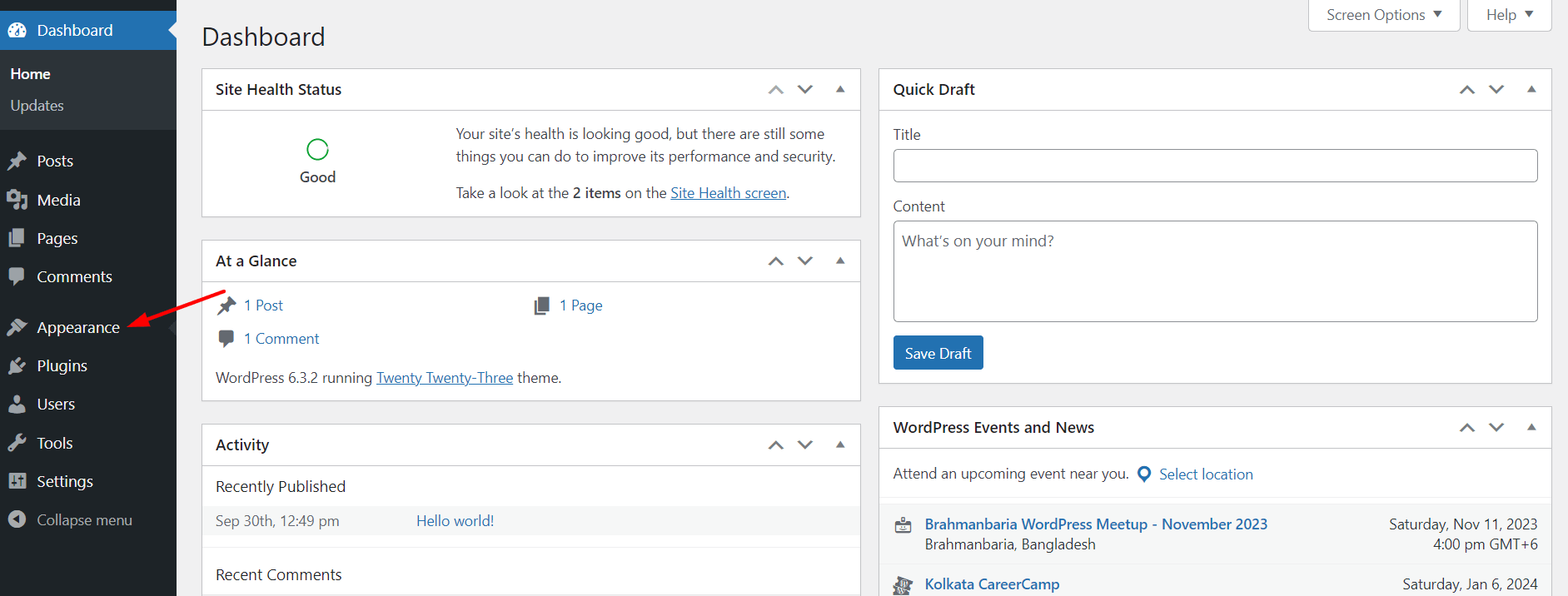
Task: Open the Twenty Twenty-Three theme link
Action: coord(445,378)
